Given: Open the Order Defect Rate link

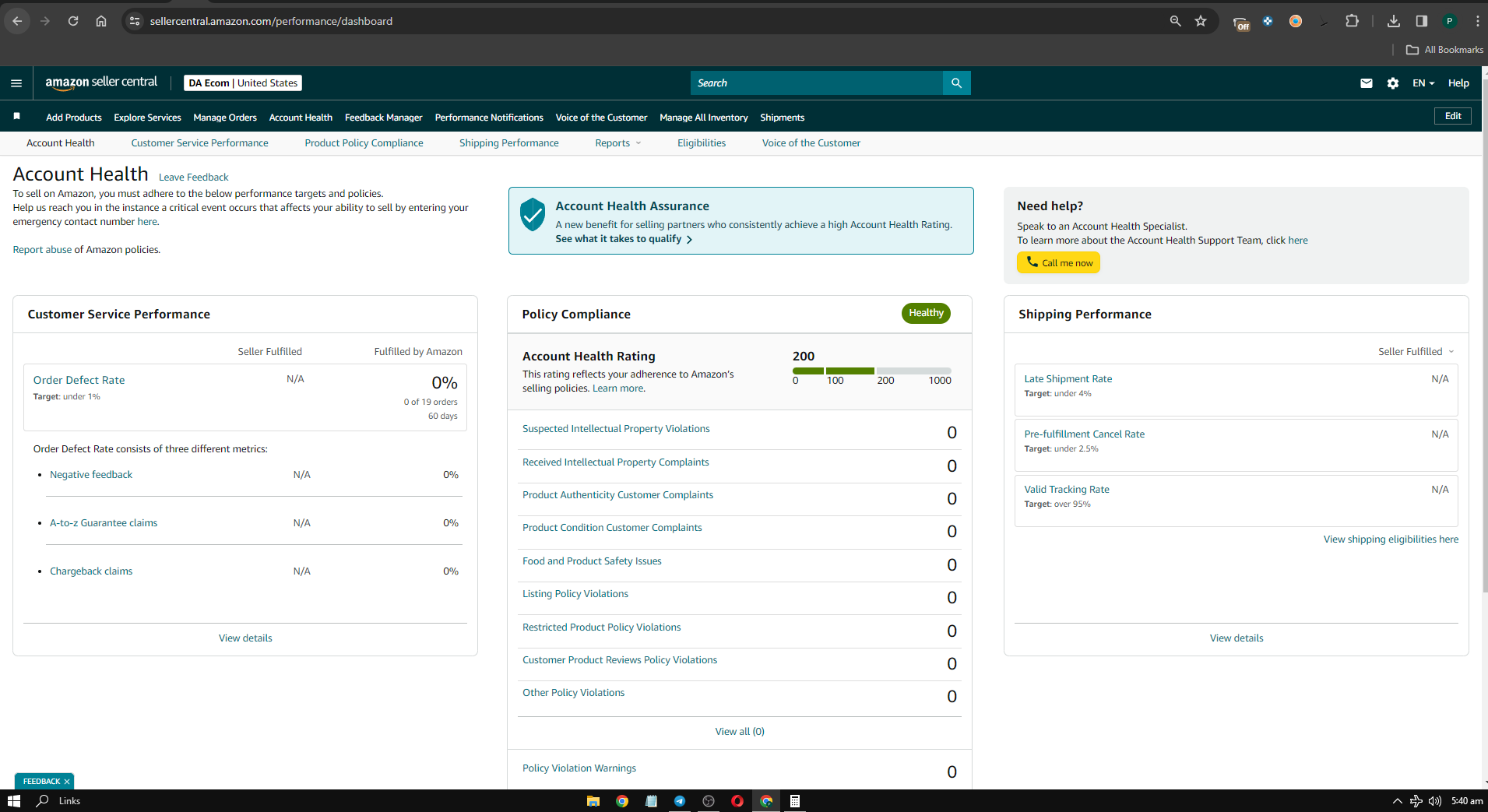Looking at the screenshot, I should pyautogui.click(x=79, y=380).
